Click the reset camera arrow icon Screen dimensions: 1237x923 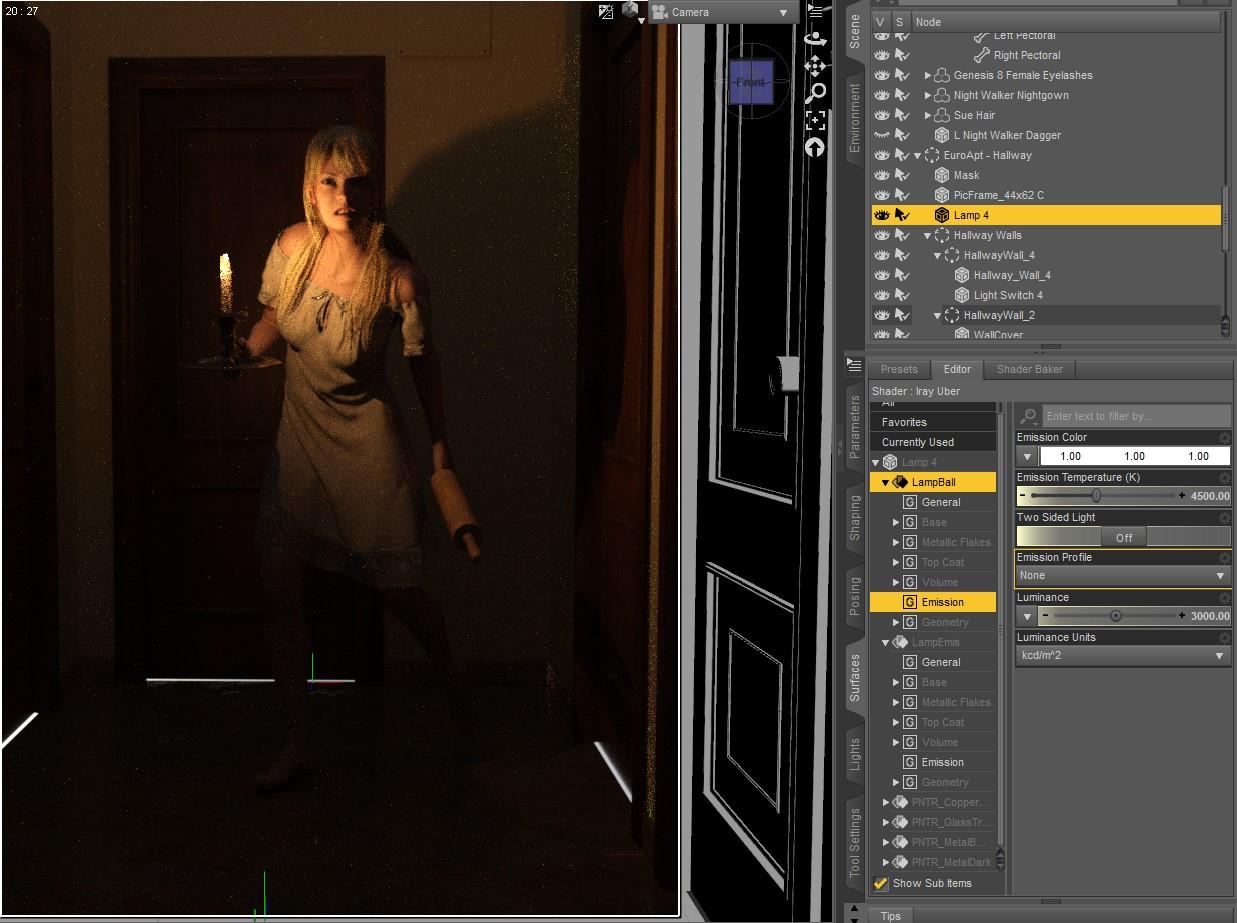coord(815,148)
